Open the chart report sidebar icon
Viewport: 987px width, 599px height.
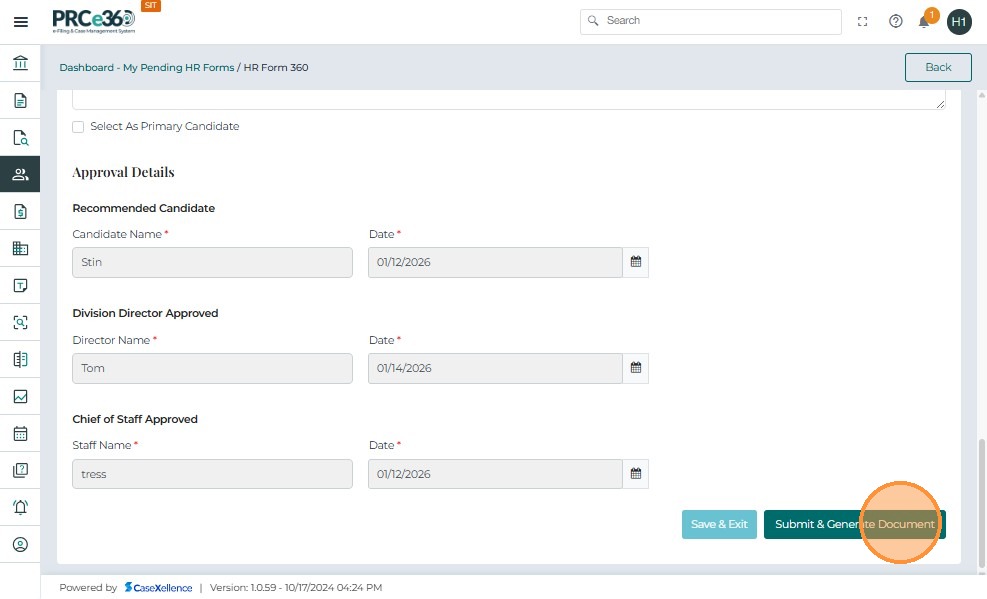point(20,397)
